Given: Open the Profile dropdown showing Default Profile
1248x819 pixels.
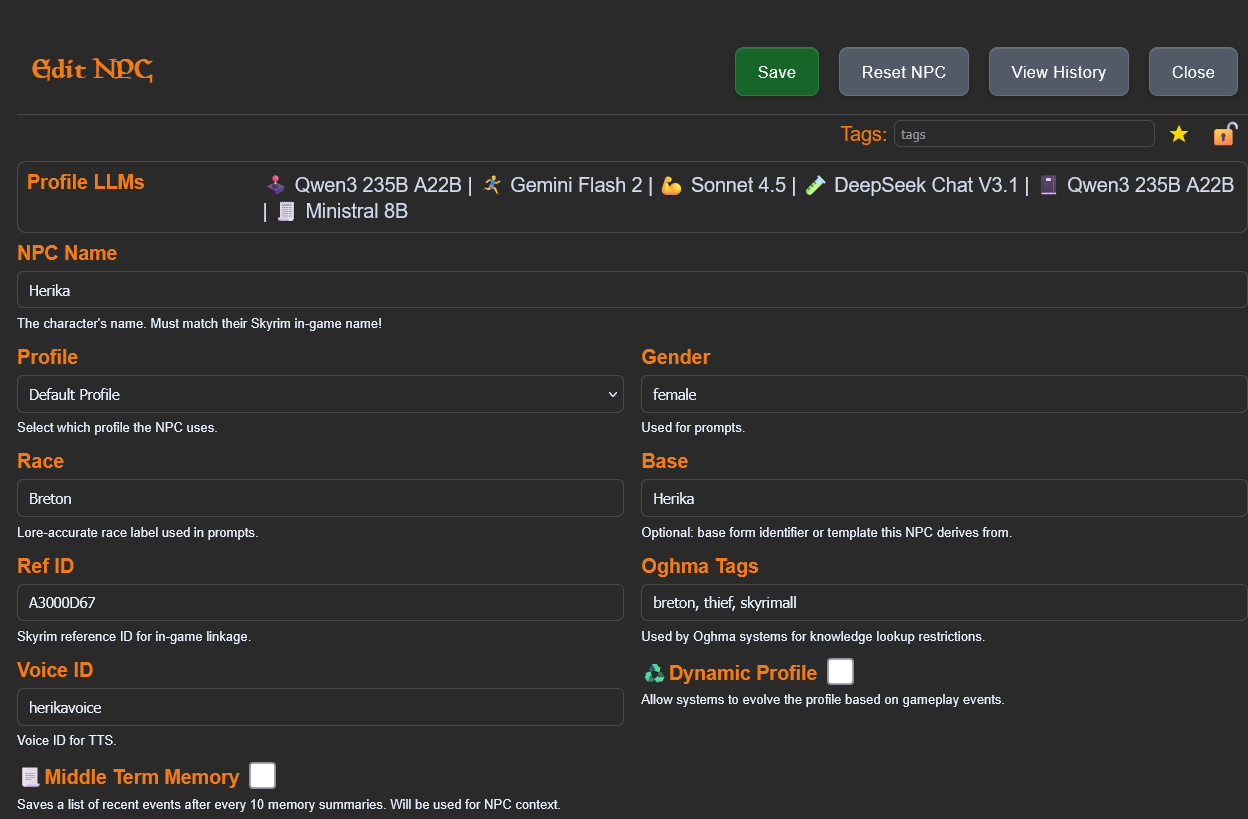Looking at the screenshot, I should 320,394.
